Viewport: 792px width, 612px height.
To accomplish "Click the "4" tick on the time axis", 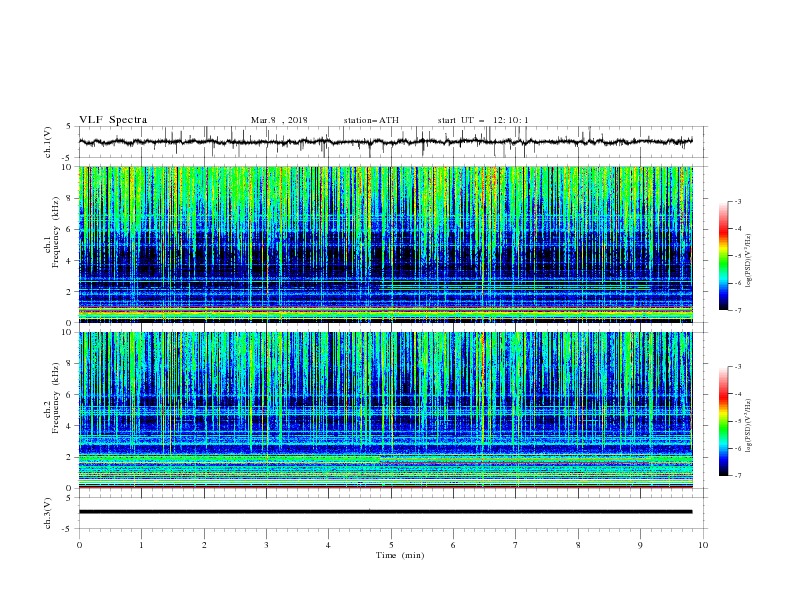I will (x=328, y=545).
